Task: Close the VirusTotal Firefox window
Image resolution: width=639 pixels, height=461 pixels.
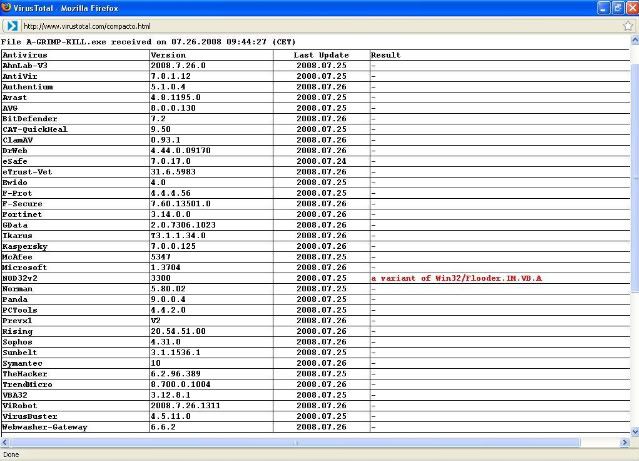Action: coord(632,8)
